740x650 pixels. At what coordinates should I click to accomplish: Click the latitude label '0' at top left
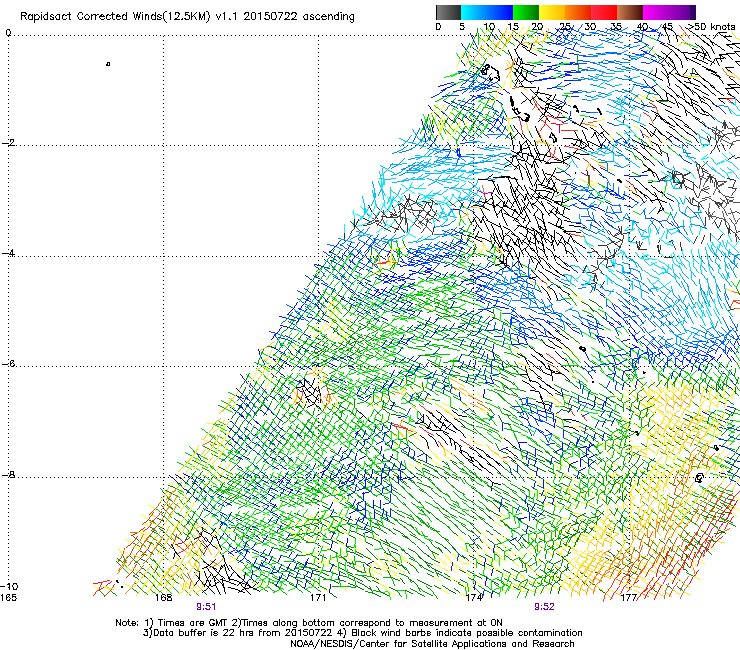point(8,33)
